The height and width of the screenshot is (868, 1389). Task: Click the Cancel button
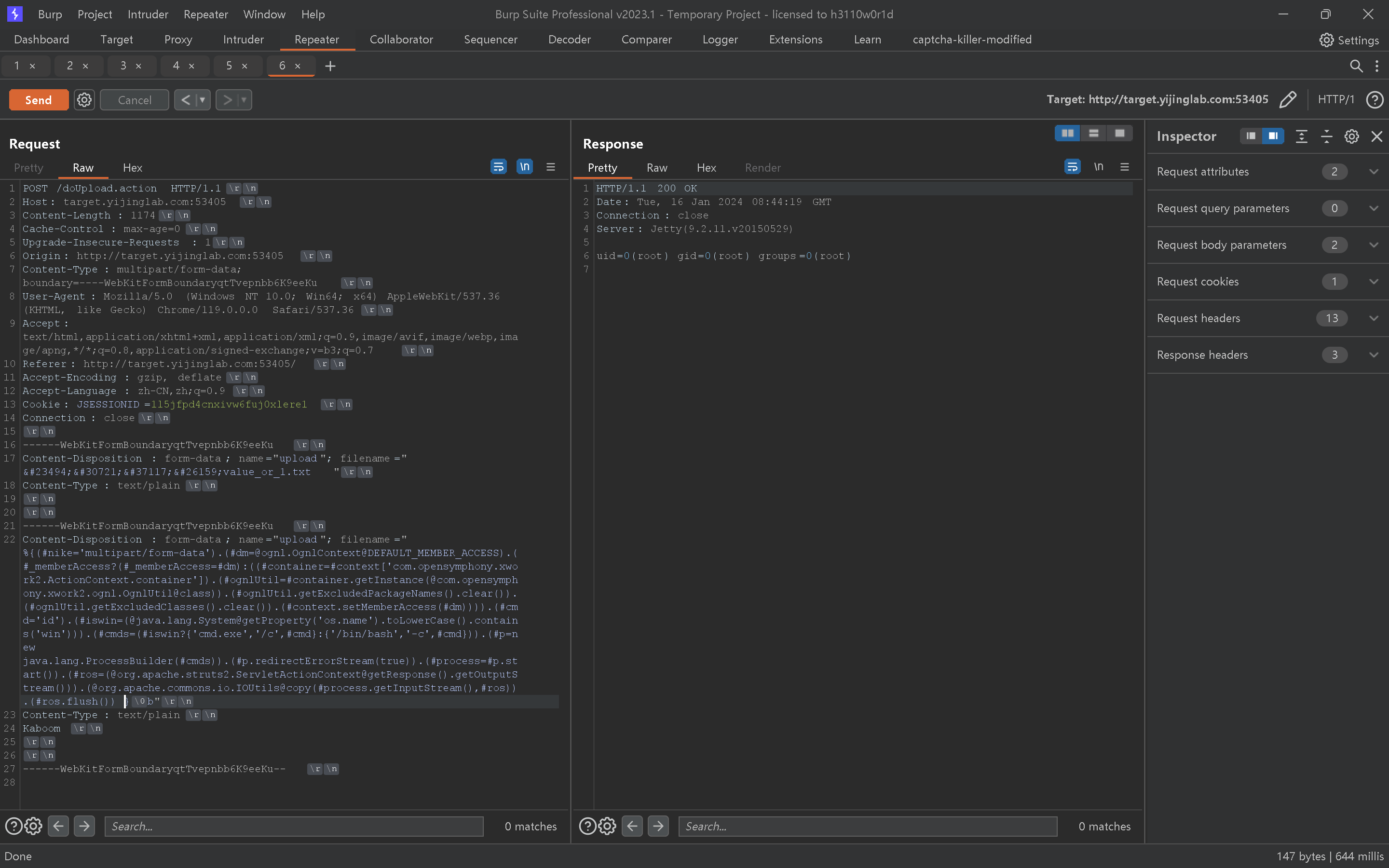134,100
